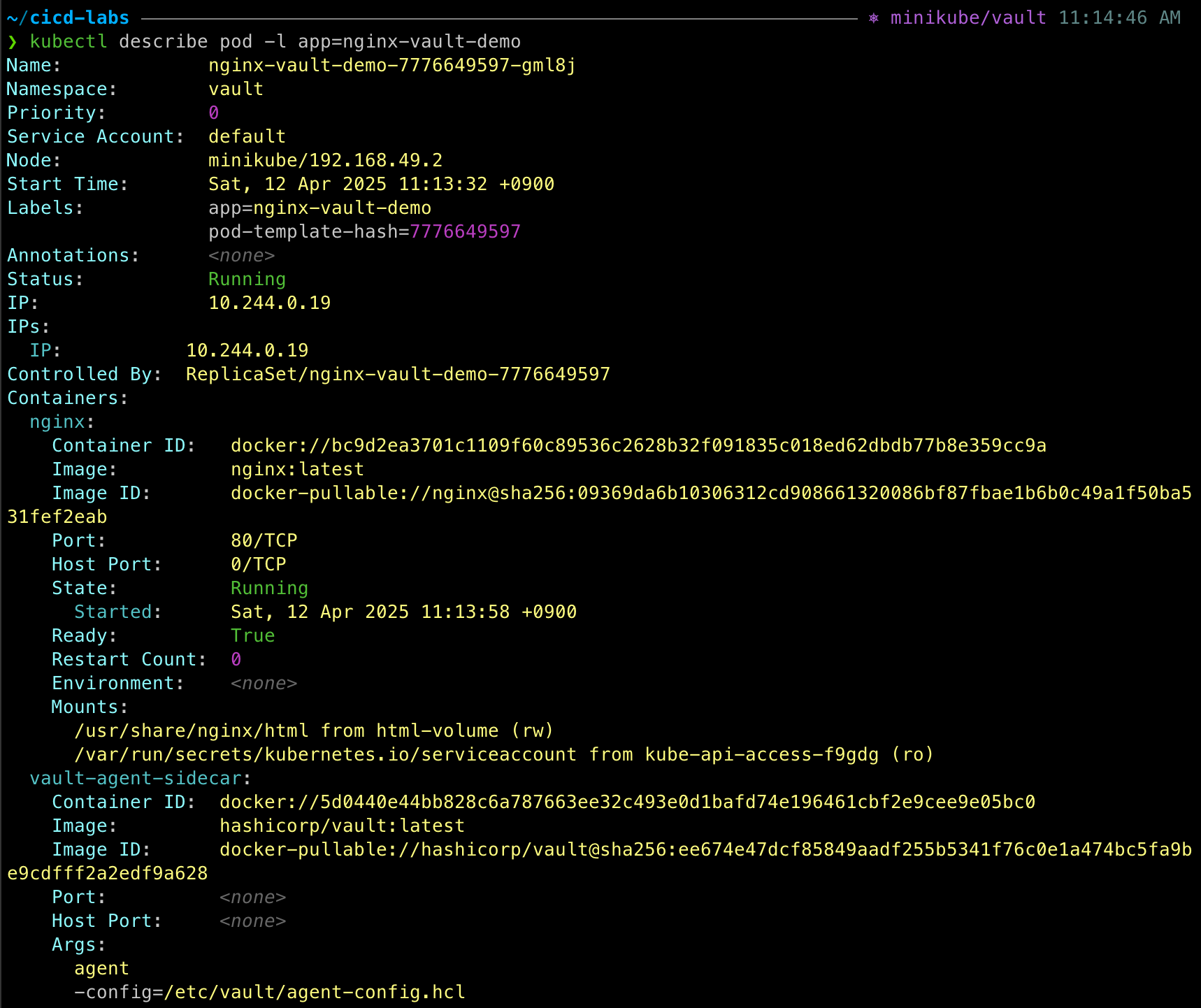The height and width of the screenshot is (1008, 1201).
Task: Select pod name nginx-vault-demo-7776649597-gml8j
Action: coord(392,65)
